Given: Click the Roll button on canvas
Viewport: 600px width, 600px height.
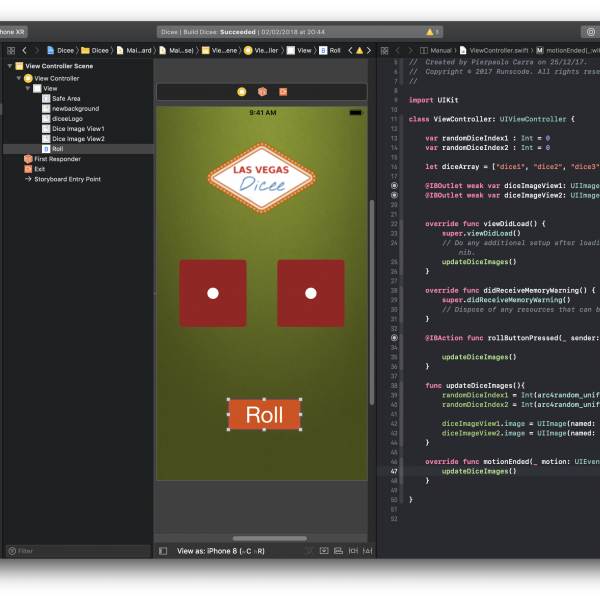Looking at the screenshot, I should 264,414.
